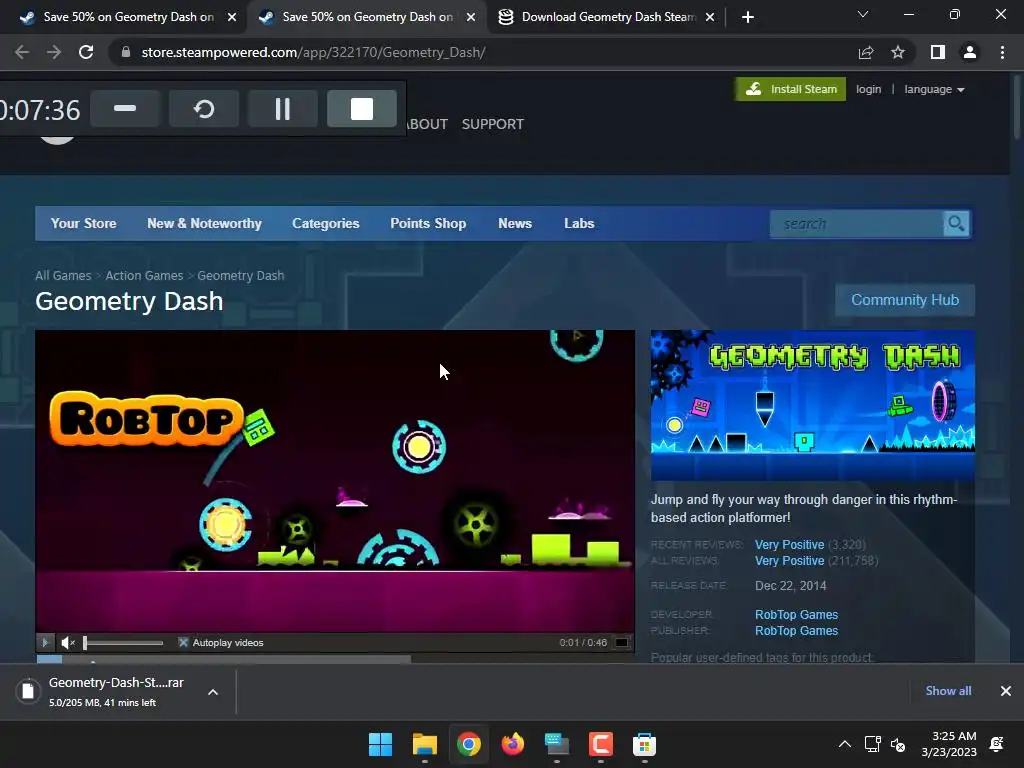Enter fullscreen on the trailer
1024x768 pixels.
pos(622,643)
